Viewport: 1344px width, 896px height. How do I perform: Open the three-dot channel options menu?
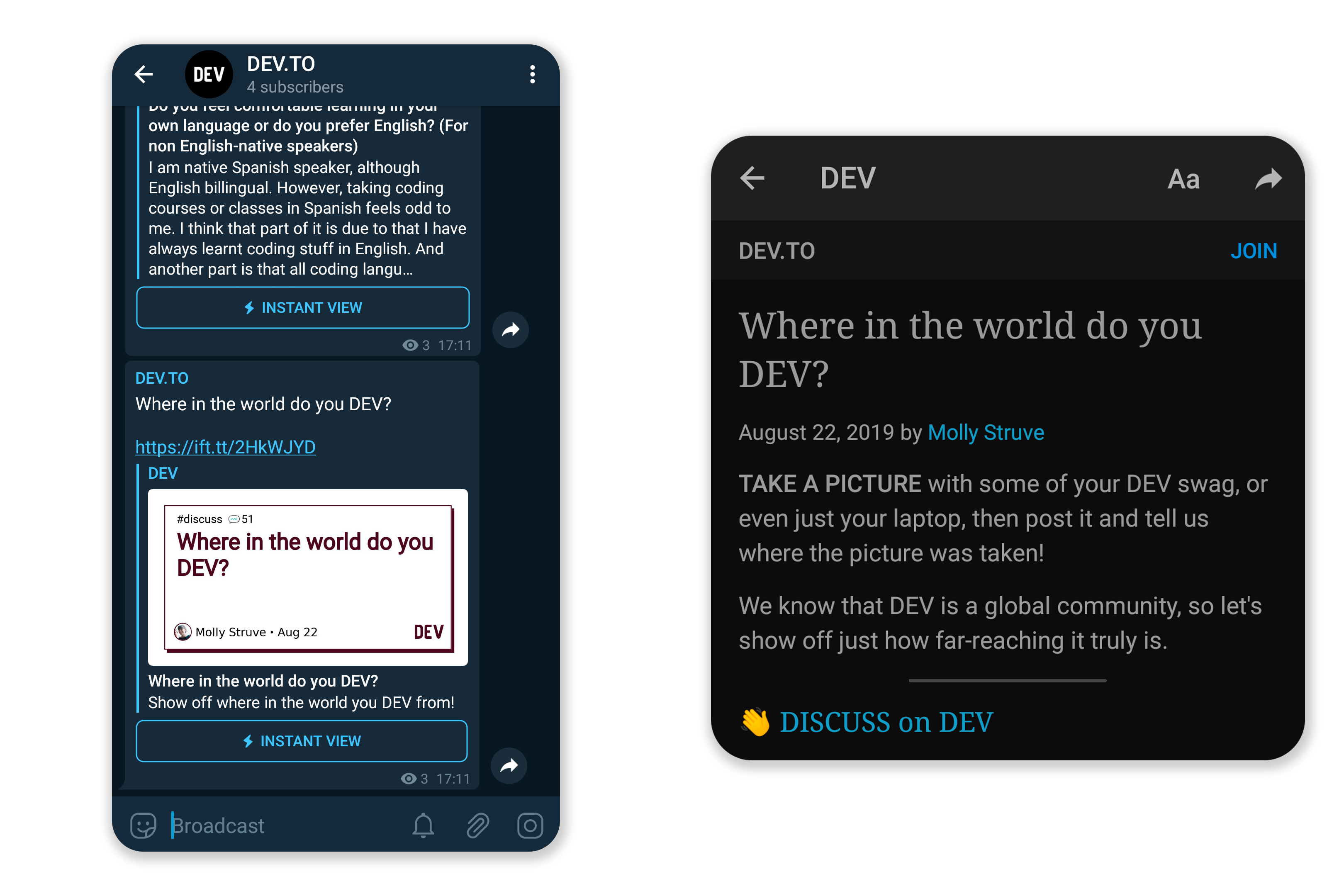532,74
